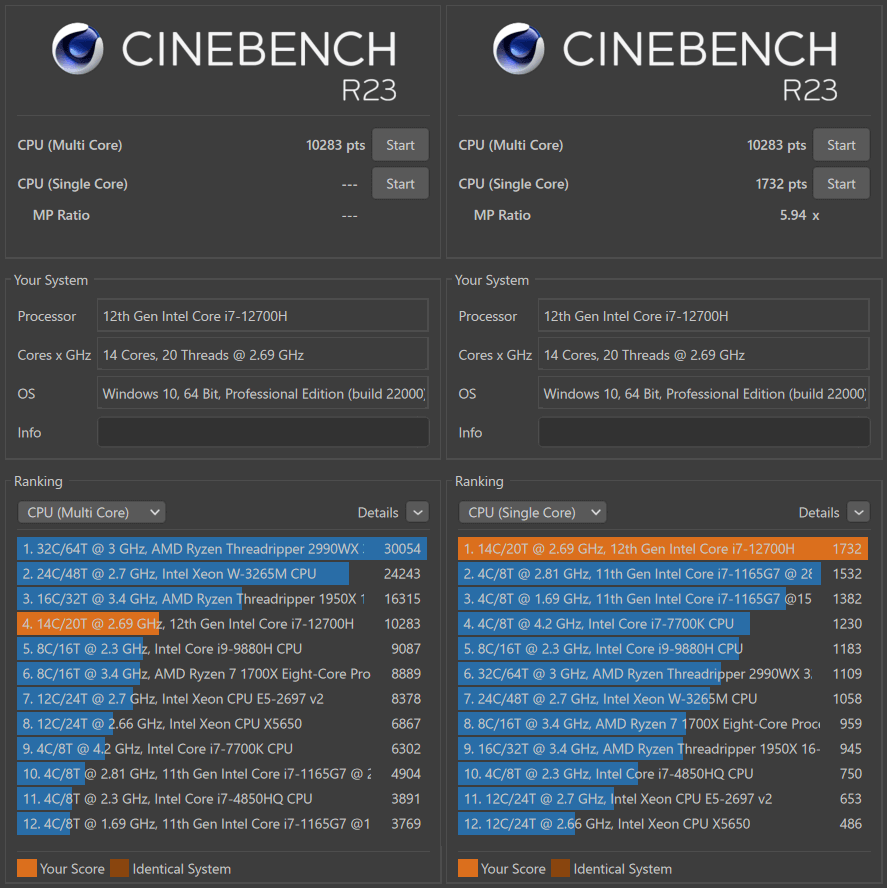Viewport: 887px width, 888px height.
Task: Click OS field in right window
Action: click(703, 393)
